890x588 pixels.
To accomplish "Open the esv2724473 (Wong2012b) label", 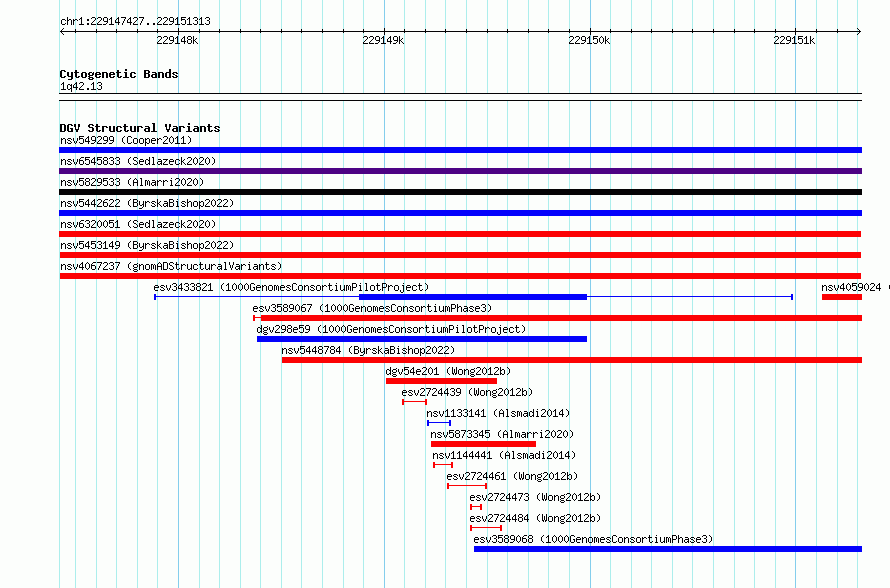I will (535, 497).
